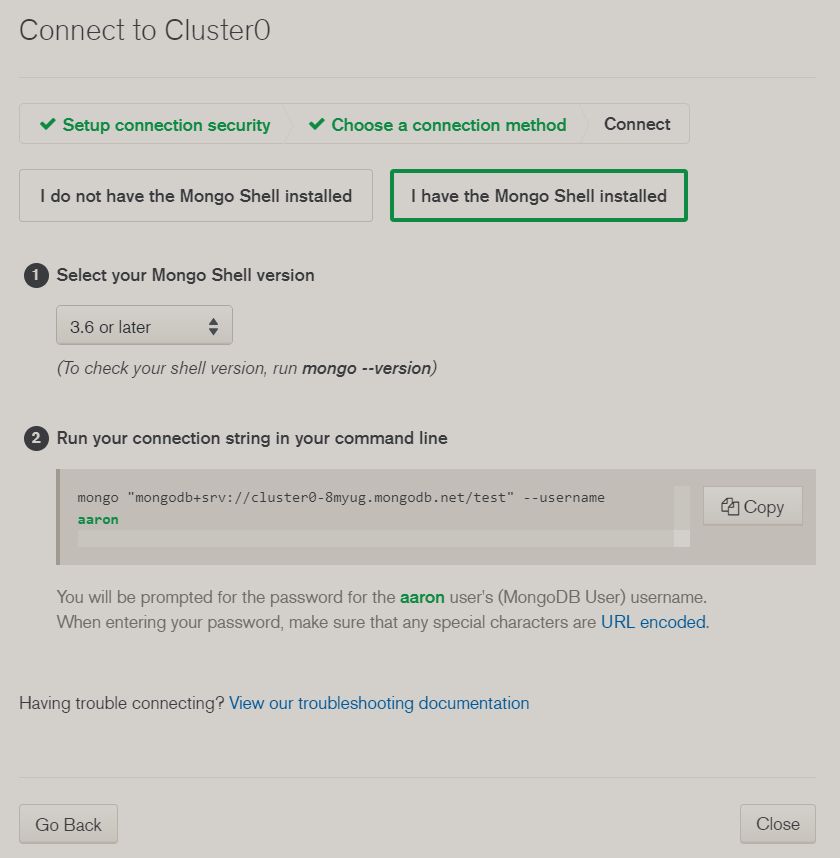Click the up-down arrows on the version selector

tap(213, 326)
